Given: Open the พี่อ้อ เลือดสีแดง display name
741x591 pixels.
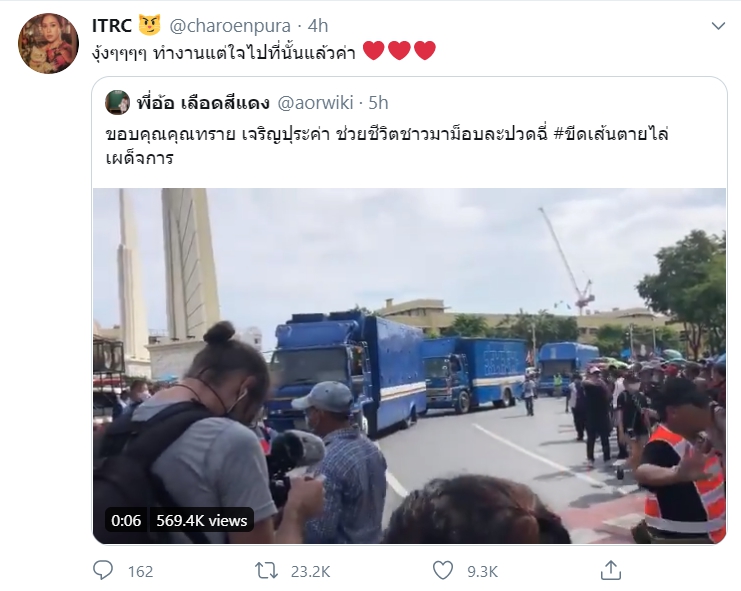Looking at the screenshot, I should (203, 103).
